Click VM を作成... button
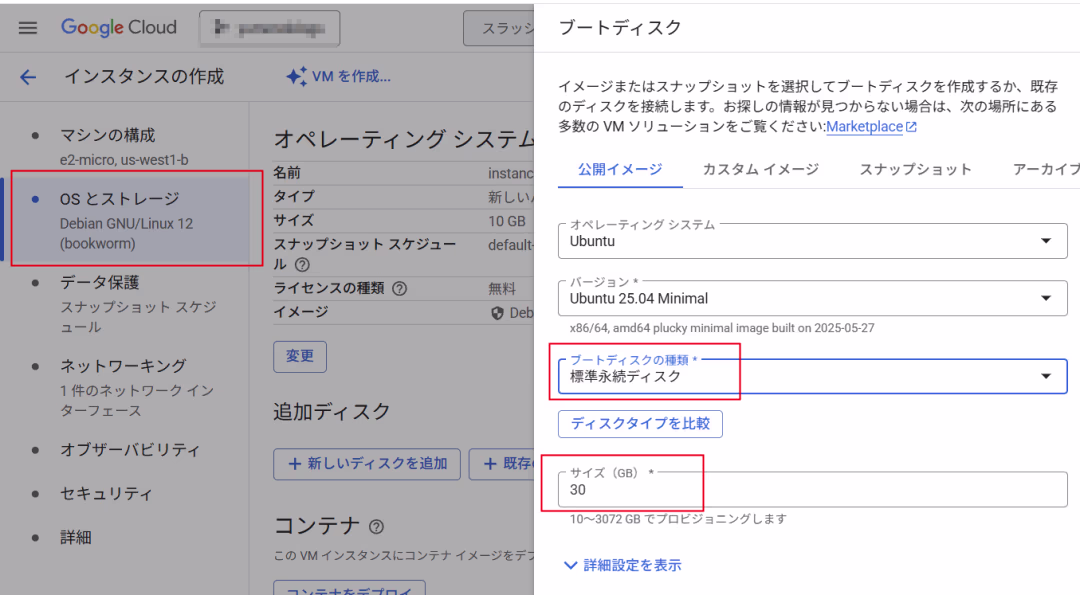Image resolution: width=1080 pixels, height=595 pixels. click(339, 76)
